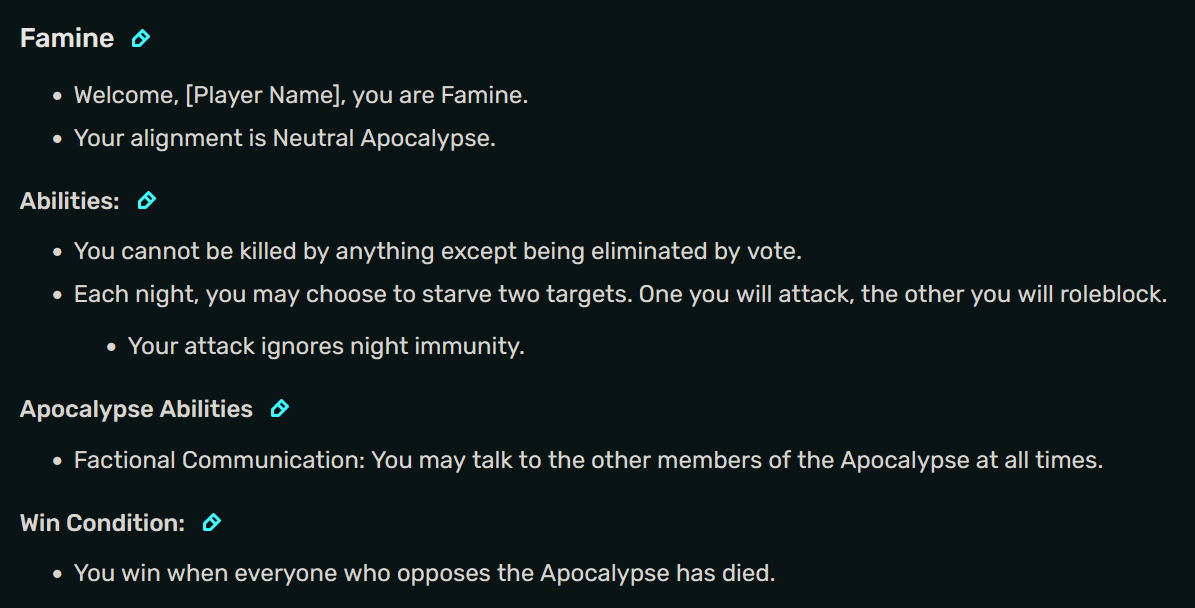Click the 'Win Condition:' heading
Screen dimensions: 1195x608
(x=100, y=521)
